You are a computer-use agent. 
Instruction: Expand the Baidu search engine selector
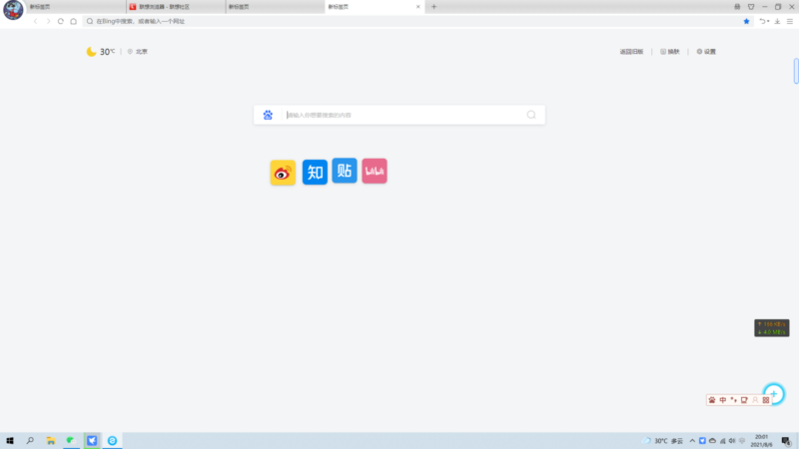(x=268, y=115)
